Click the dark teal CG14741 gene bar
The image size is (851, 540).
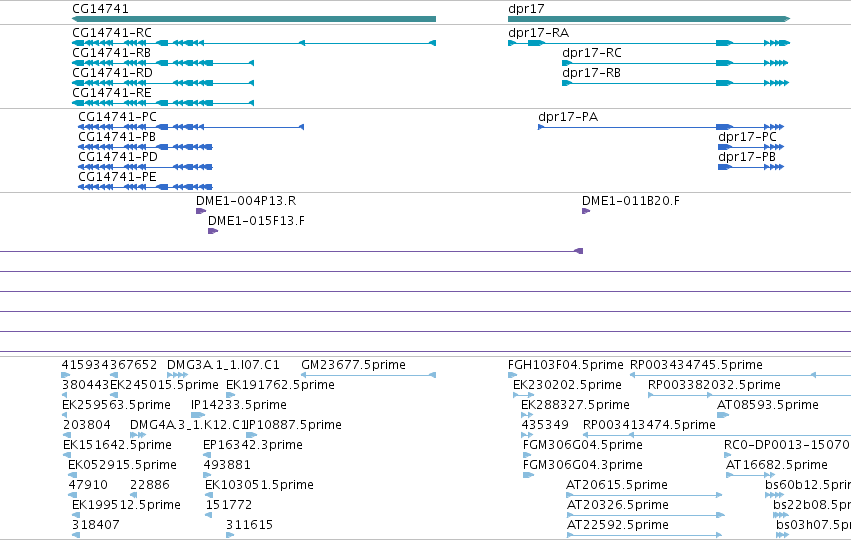pyautogui.click(x=254, y=19)
